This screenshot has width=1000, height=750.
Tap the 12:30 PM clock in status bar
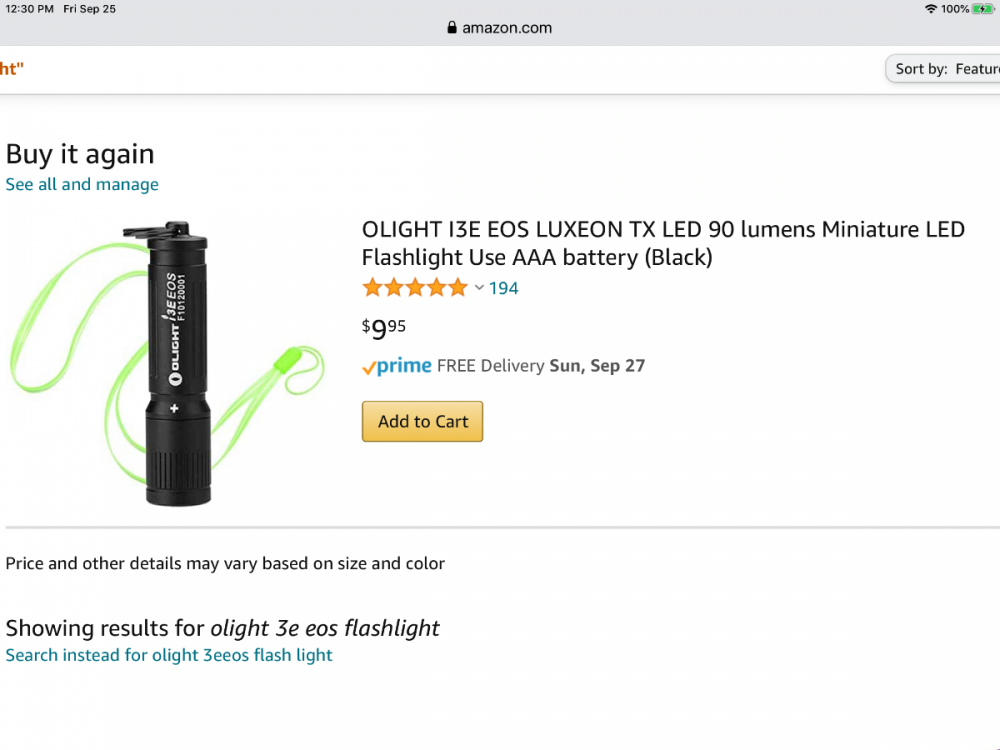[x=30, y=9]
